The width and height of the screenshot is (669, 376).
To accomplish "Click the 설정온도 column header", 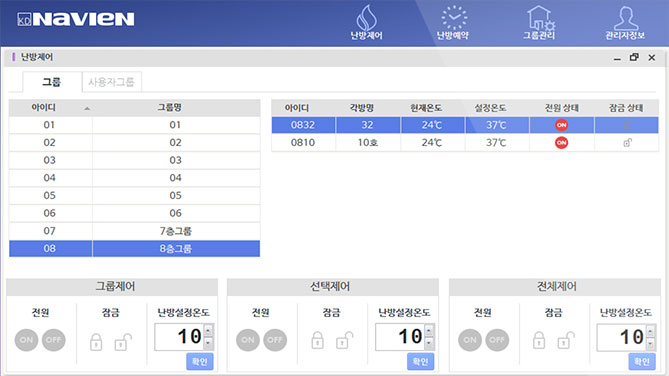I will click(491, 108).
